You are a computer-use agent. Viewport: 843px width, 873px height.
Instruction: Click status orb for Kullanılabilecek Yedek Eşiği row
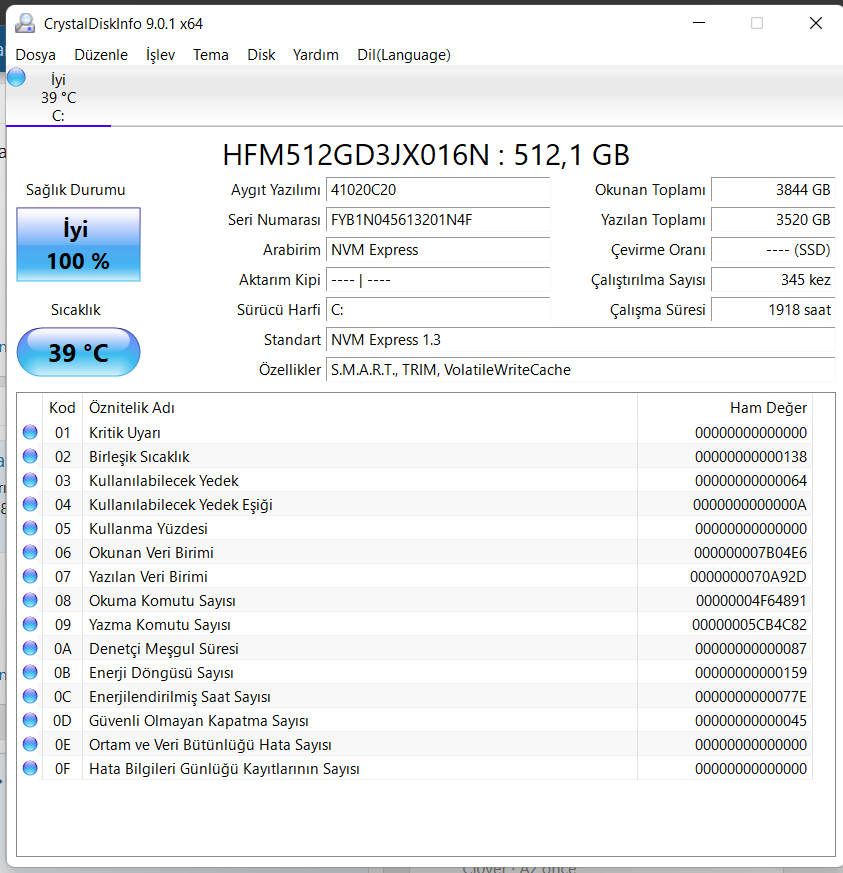30,504
